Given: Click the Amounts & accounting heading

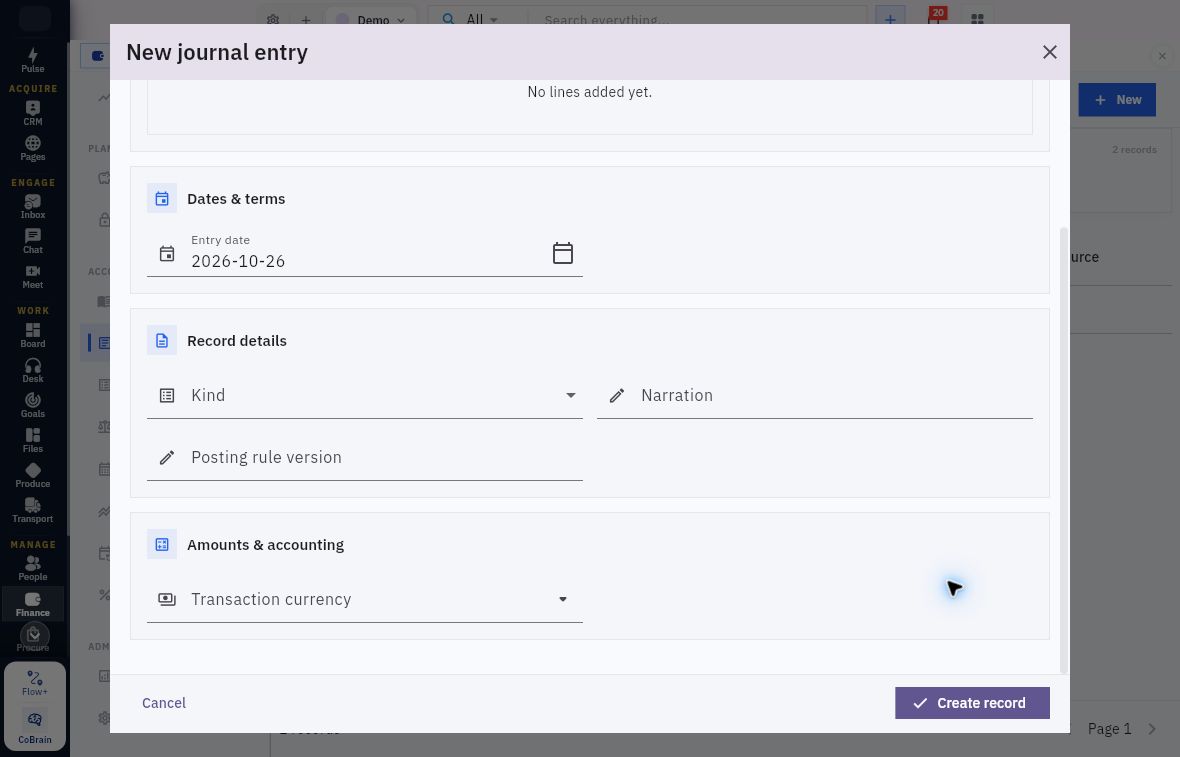Looking at the screenshot, I should 265,545.
